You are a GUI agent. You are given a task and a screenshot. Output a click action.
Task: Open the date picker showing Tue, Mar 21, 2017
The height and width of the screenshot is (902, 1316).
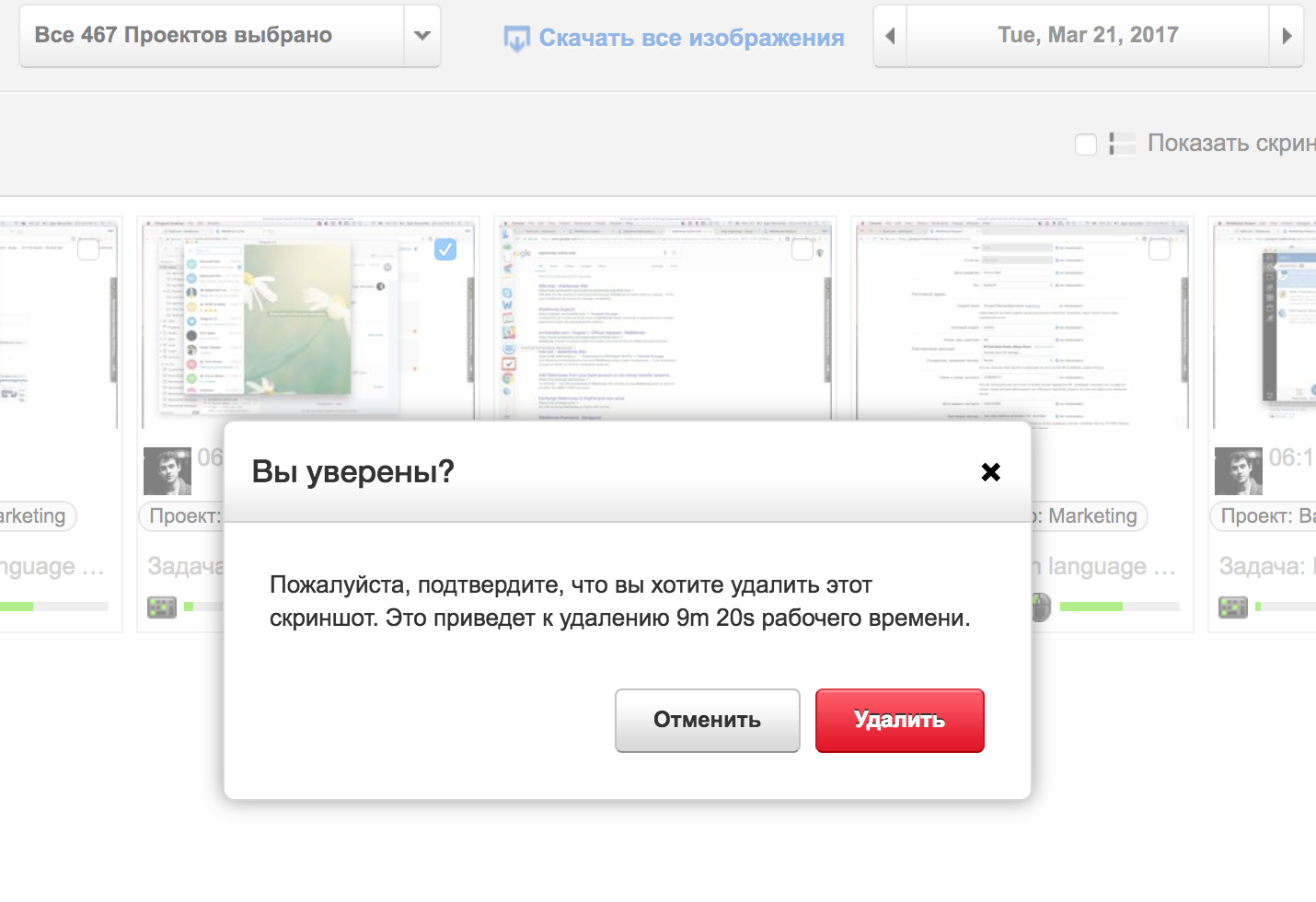point(1088,36)
